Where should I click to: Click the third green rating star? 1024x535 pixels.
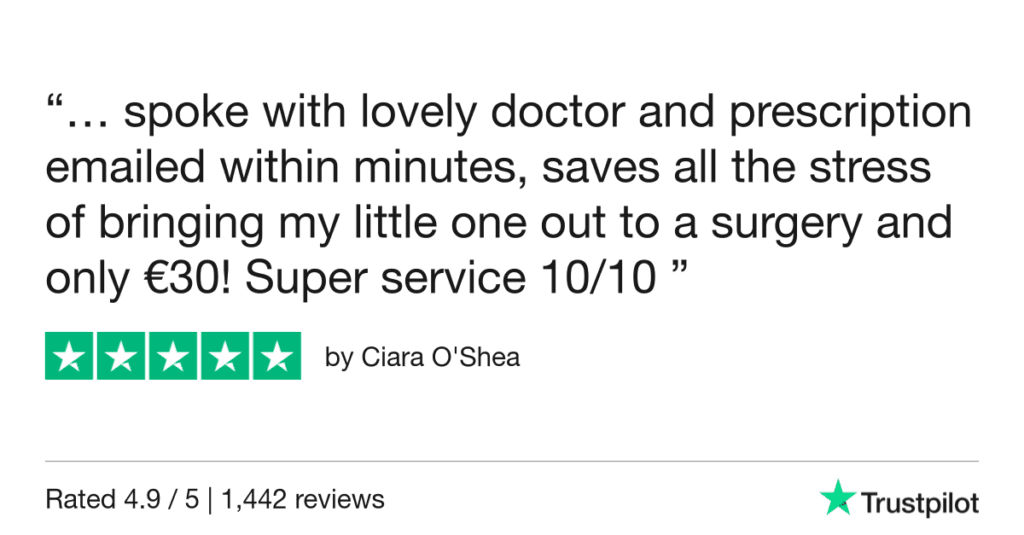(x=173, y=356)
